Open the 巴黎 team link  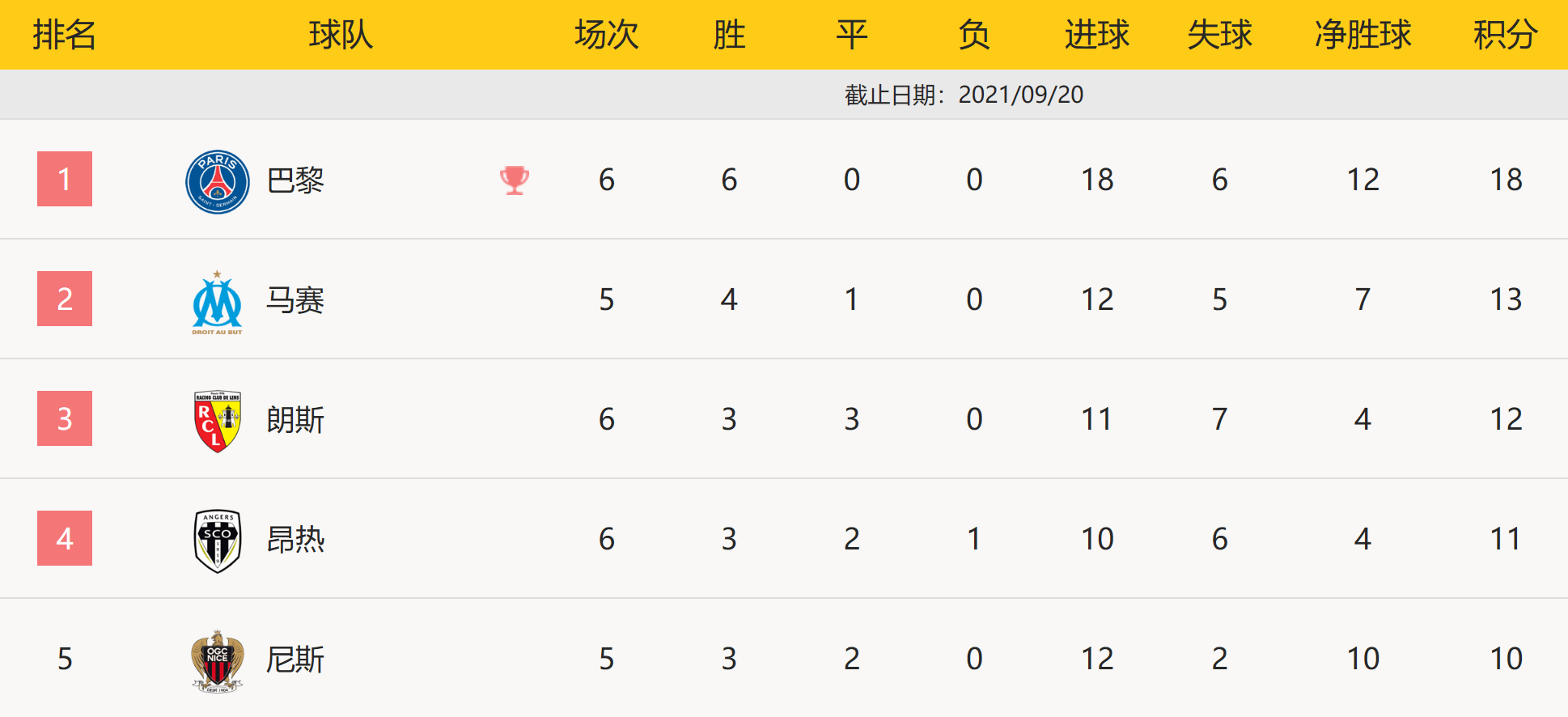click(295, 180)
